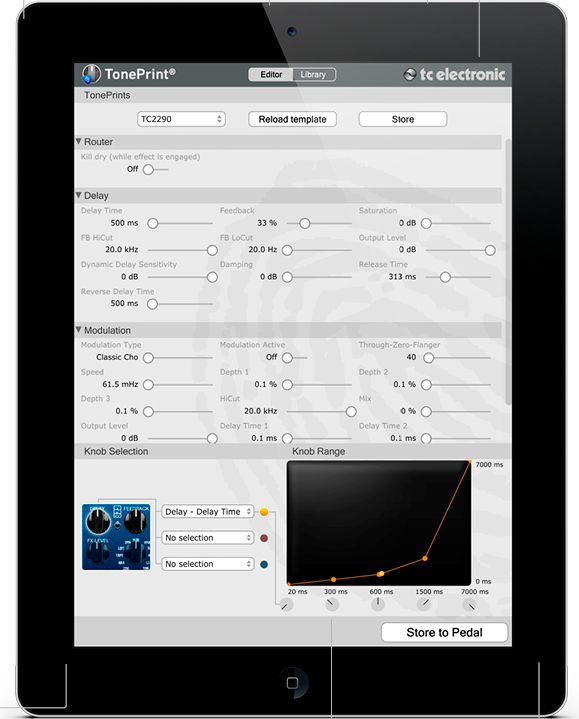Screen dimensions: 579x719
Task: Click the Mix slider handle
Action: click(x=426, y=412)
